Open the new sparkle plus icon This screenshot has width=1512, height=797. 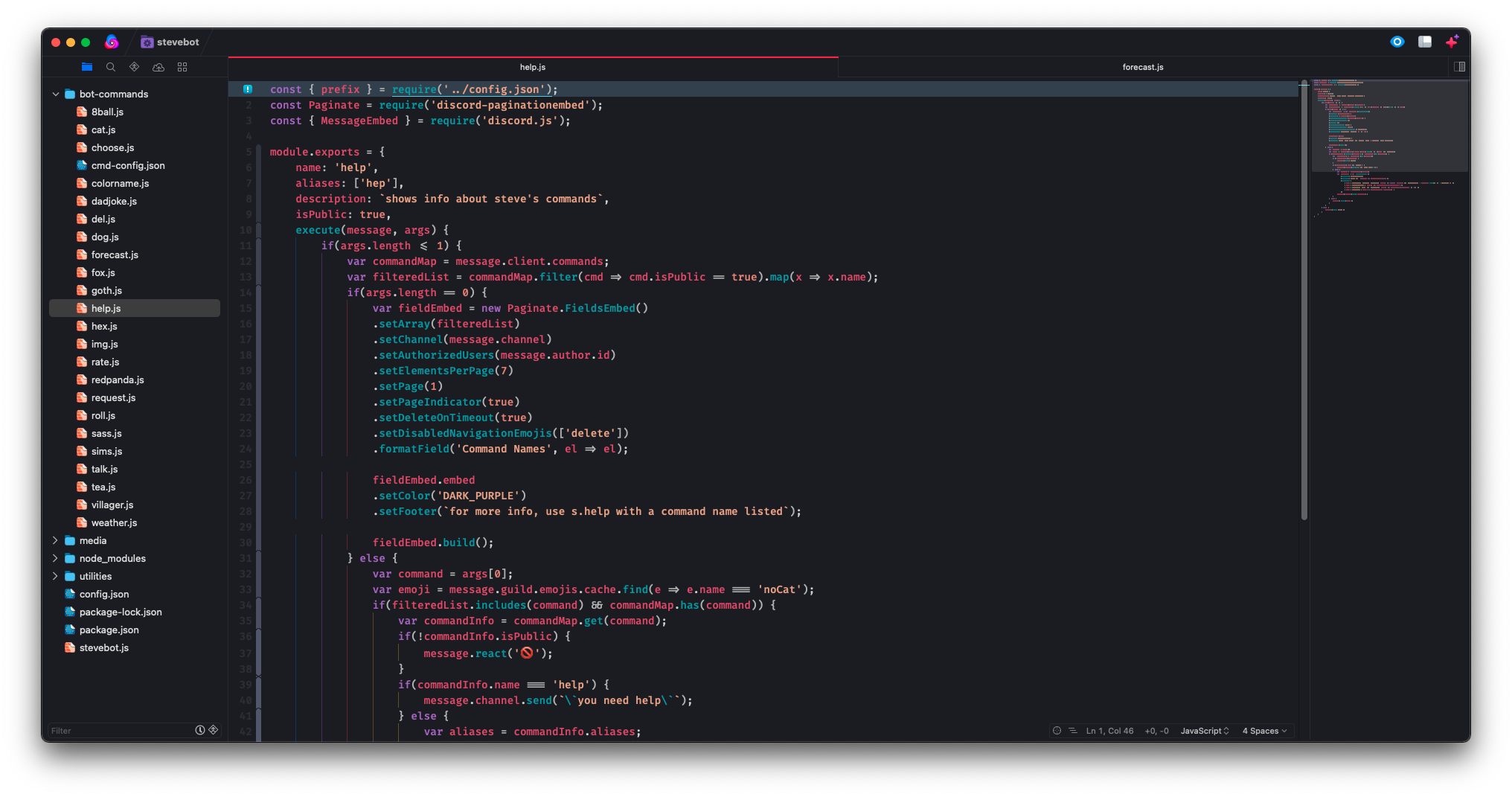(x=1452, y=42)
